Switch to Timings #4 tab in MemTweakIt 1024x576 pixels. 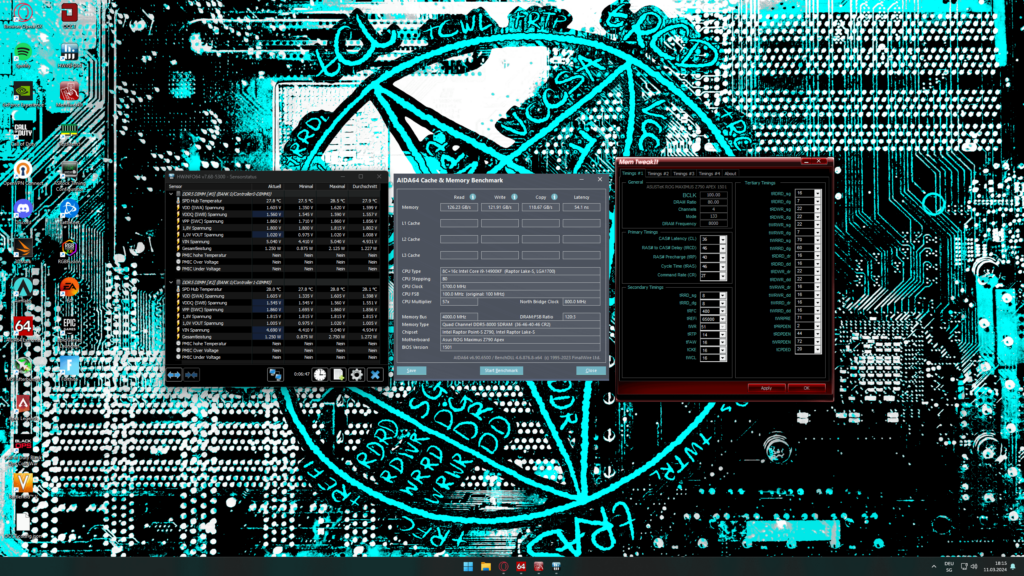[709, 174]
